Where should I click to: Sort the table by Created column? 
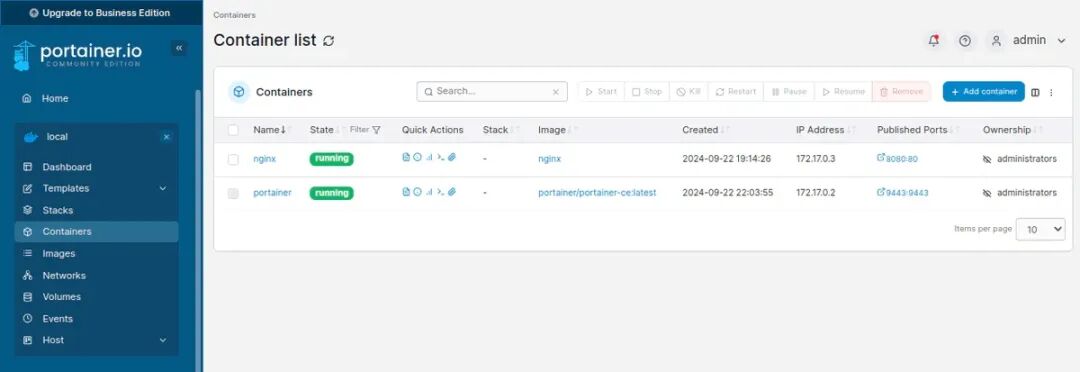[x=705, y=130]
